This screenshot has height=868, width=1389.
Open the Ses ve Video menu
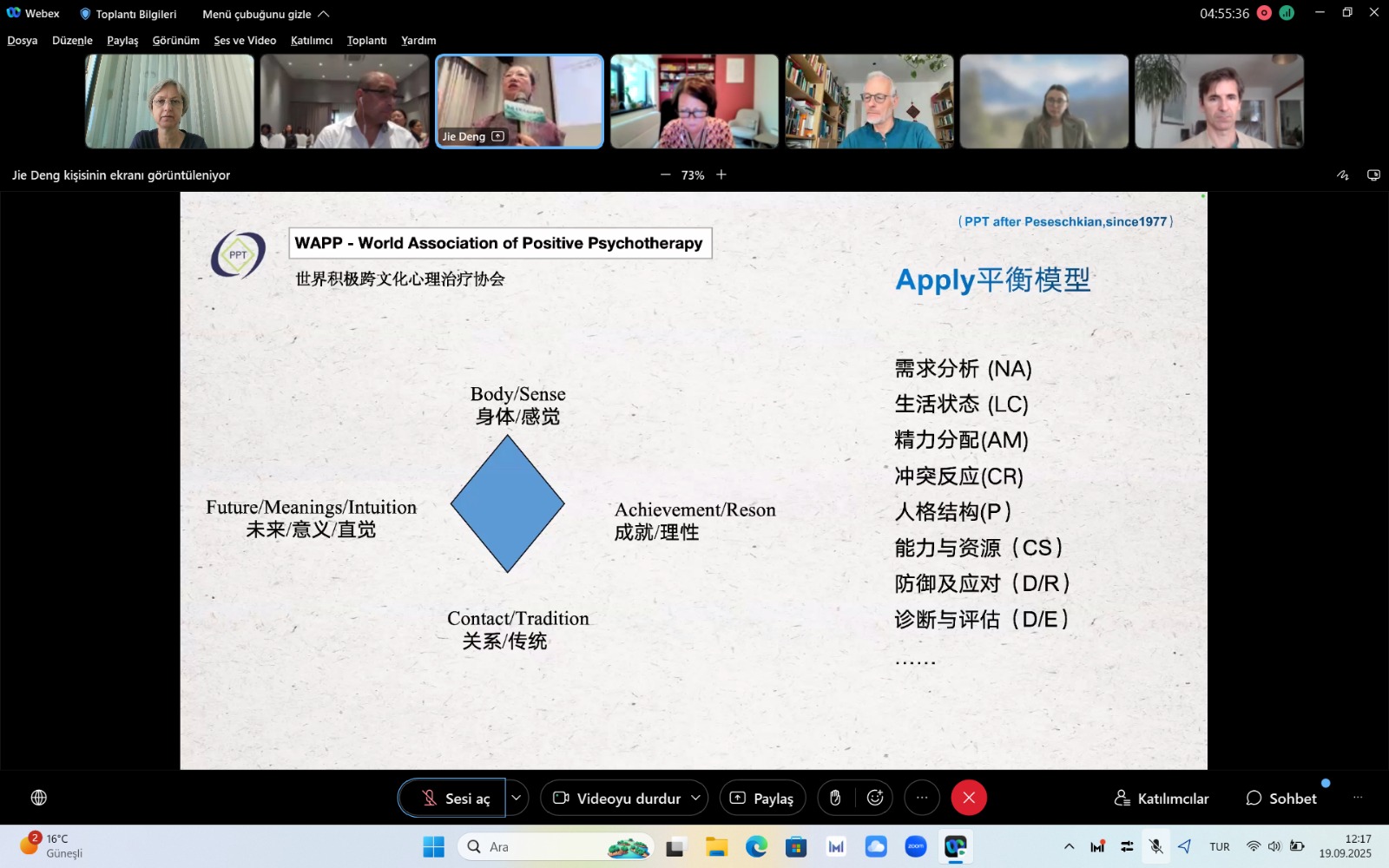pyautogui.click(x=245, y=41)
